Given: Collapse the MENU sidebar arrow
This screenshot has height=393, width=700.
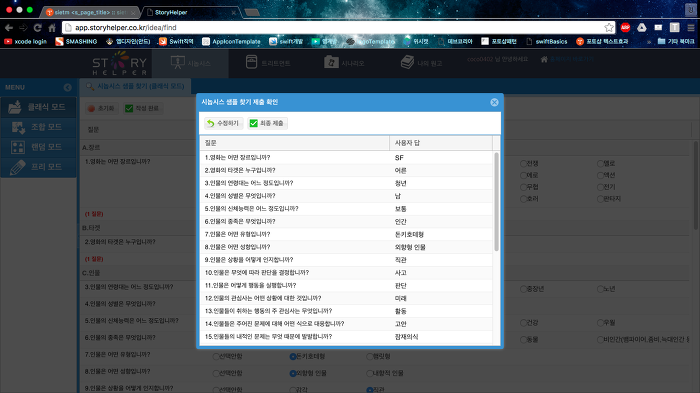Looking at the screenshot, I should point(67,88).
